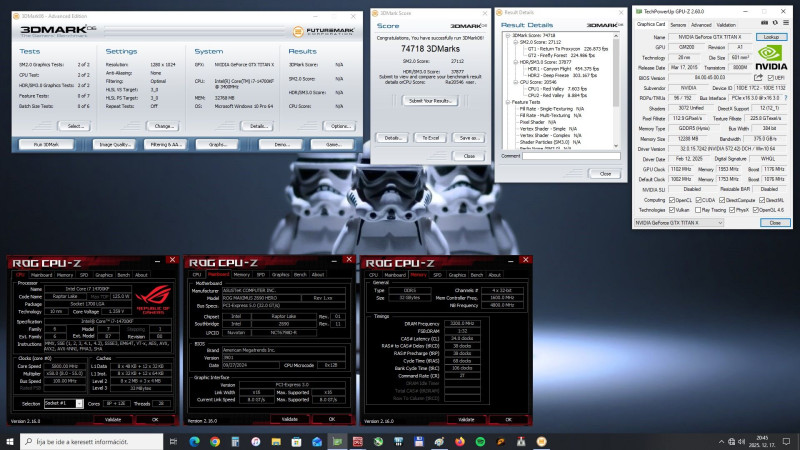The width and height of the screenshot is (800, 450).
Task: Toggle the DirectML checkbox
Action: point(761,200)
